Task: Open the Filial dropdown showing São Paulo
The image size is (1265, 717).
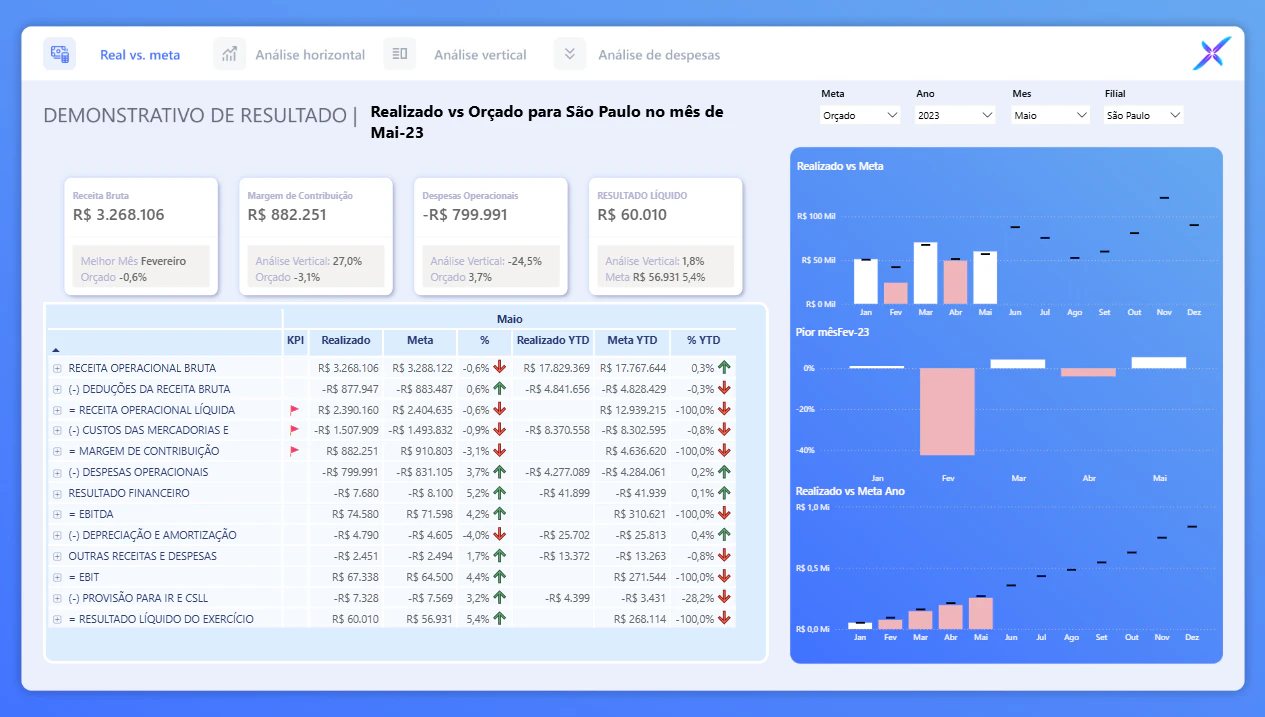Action: pyautogui.click(x=1144, y=115)
